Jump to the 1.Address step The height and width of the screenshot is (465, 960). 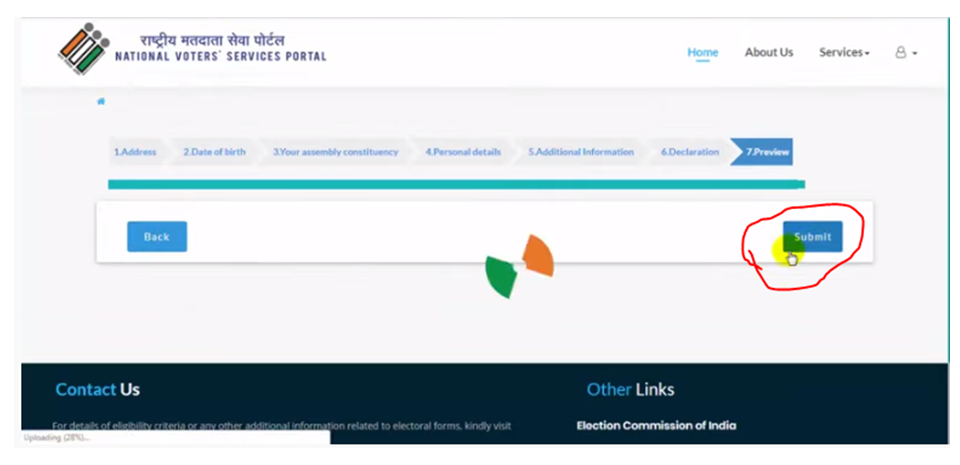135,152
